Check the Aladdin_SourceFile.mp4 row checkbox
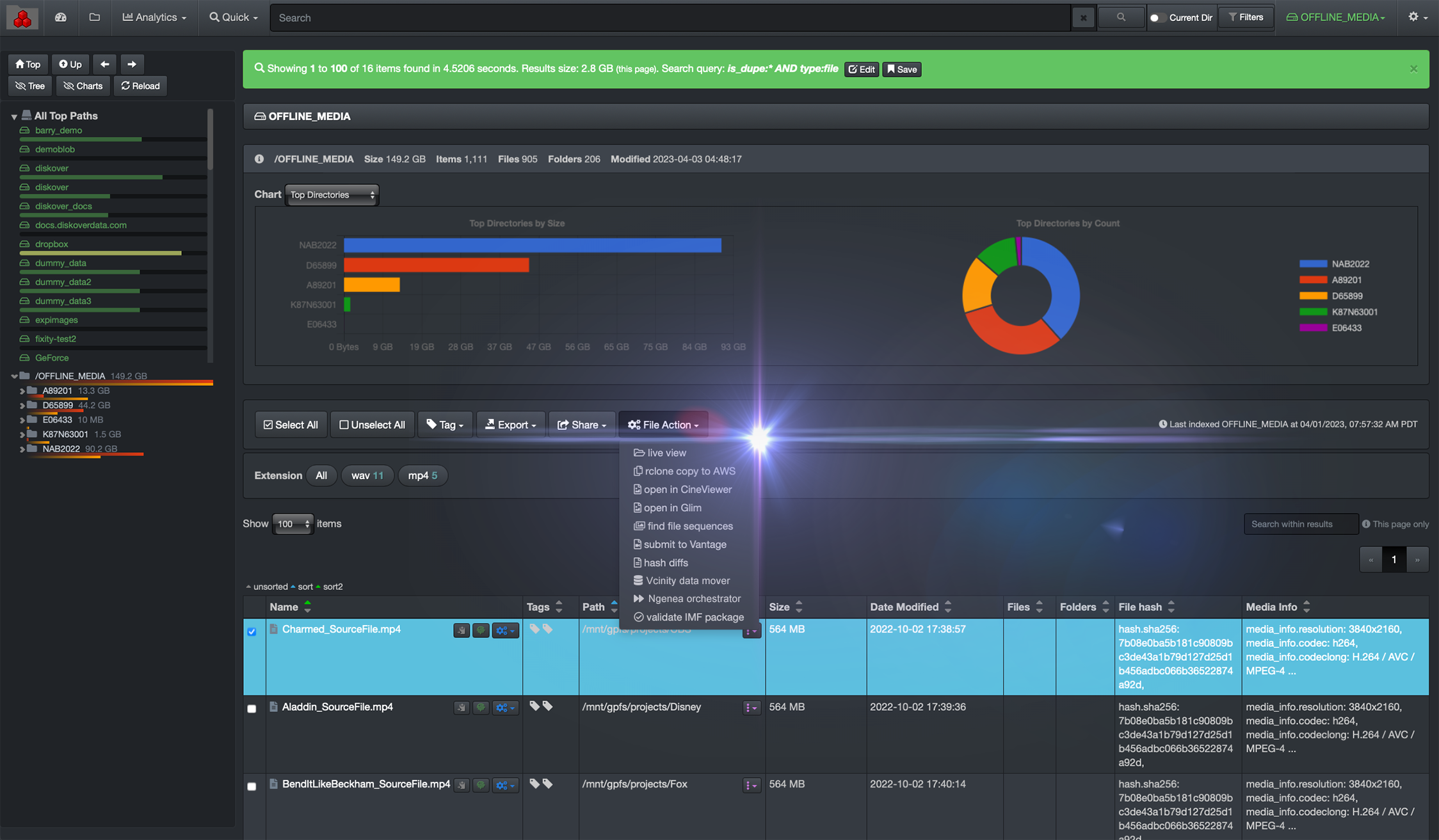Image resolution: width=1439 pixels, height=840 pixels. (x=252, y=709)
